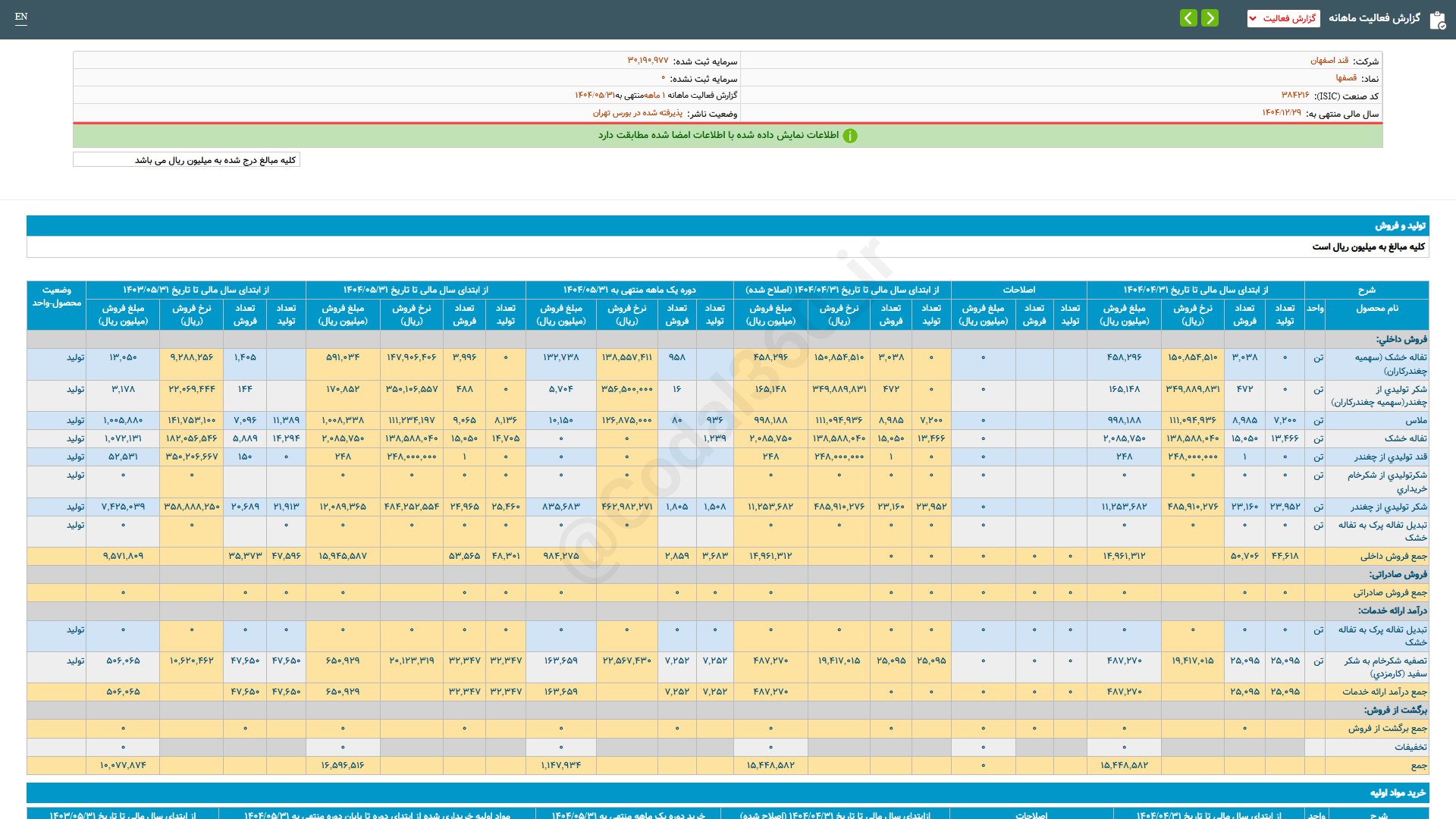Select monthly sales amount ۱۳۲,۷۳۸
The height and width of the screenshot is (819, 1456).
[x=560, y=357]
